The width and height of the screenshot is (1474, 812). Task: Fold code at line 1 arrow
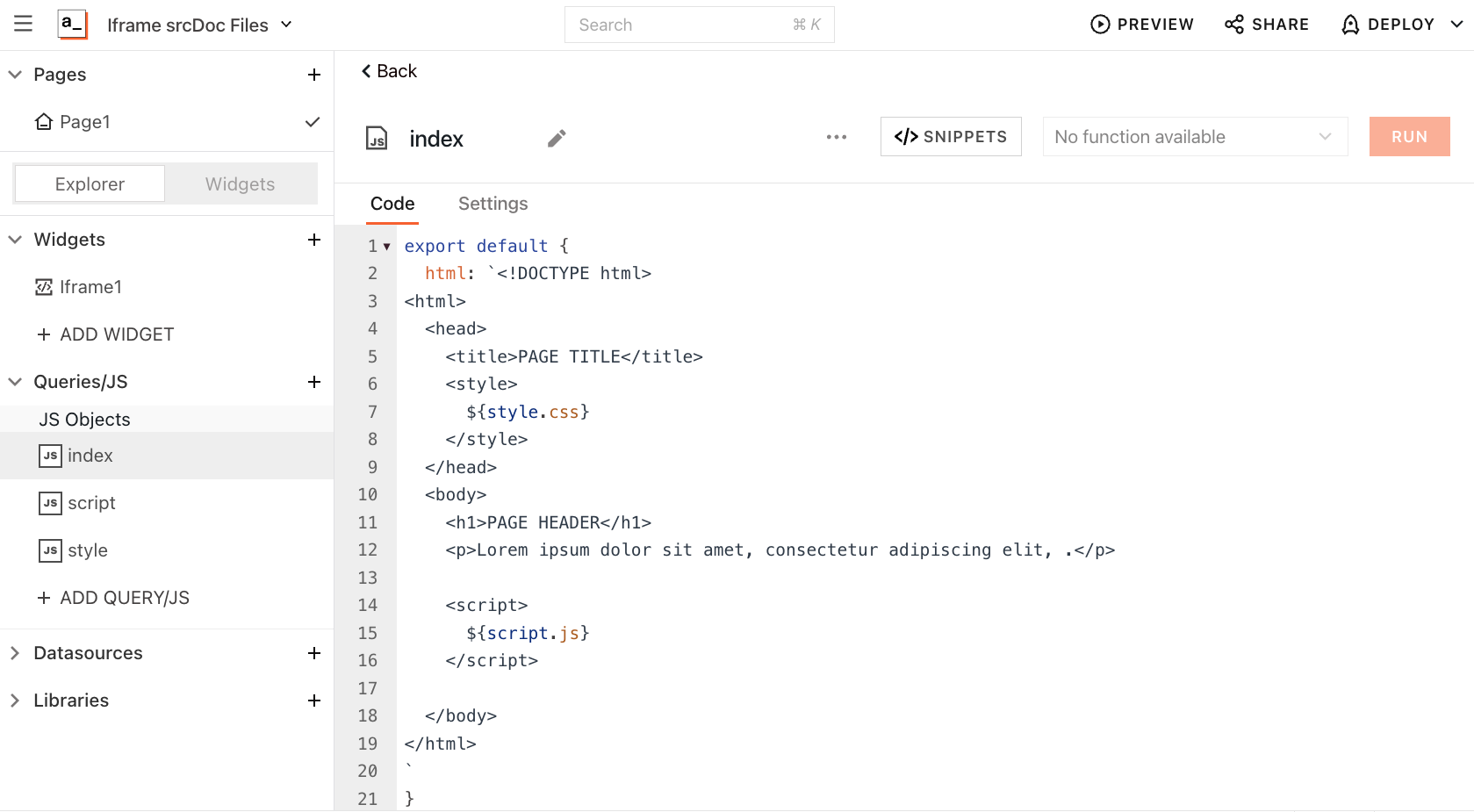[386, 247]
